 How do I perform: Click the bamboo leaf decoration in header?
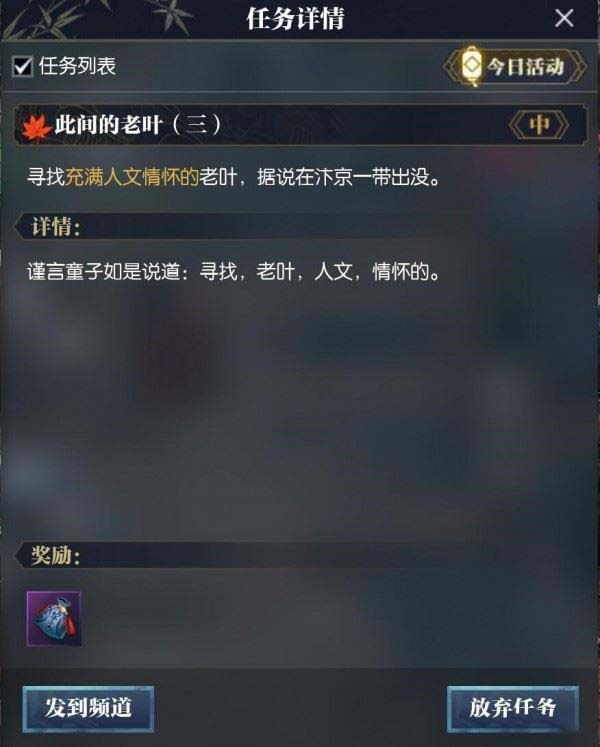point(95,18)
